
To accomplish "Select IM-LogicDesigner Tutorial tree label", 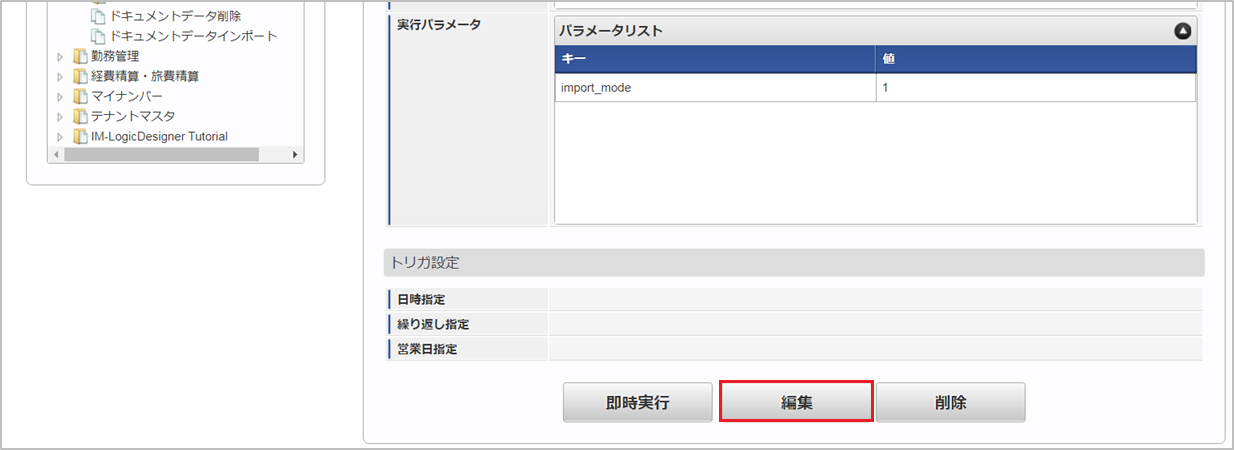I will [x=159, y=136].
